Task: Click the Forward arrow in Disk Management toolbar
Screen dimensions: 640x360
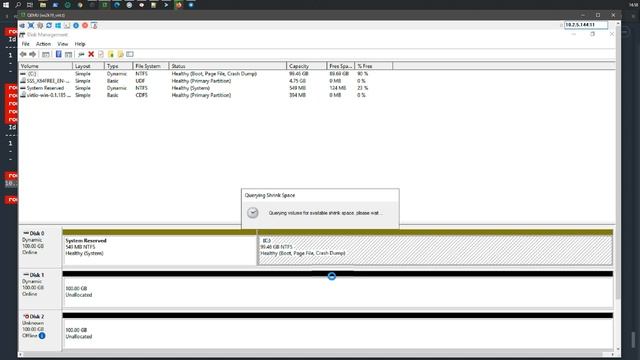Action: (33, 54)
